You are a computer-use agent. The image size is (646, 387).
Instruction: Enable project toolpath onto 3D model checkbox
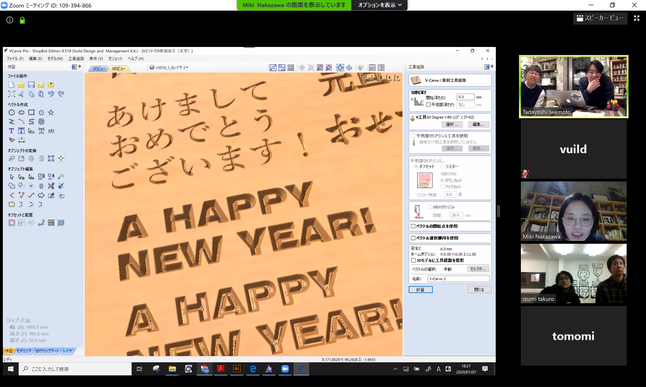coord(413,260)
